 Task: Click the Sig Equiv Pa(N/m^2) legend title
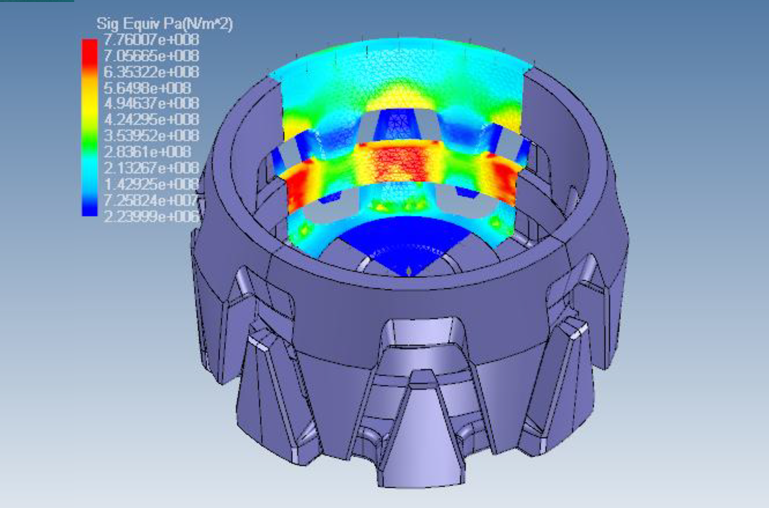(164, 24)
